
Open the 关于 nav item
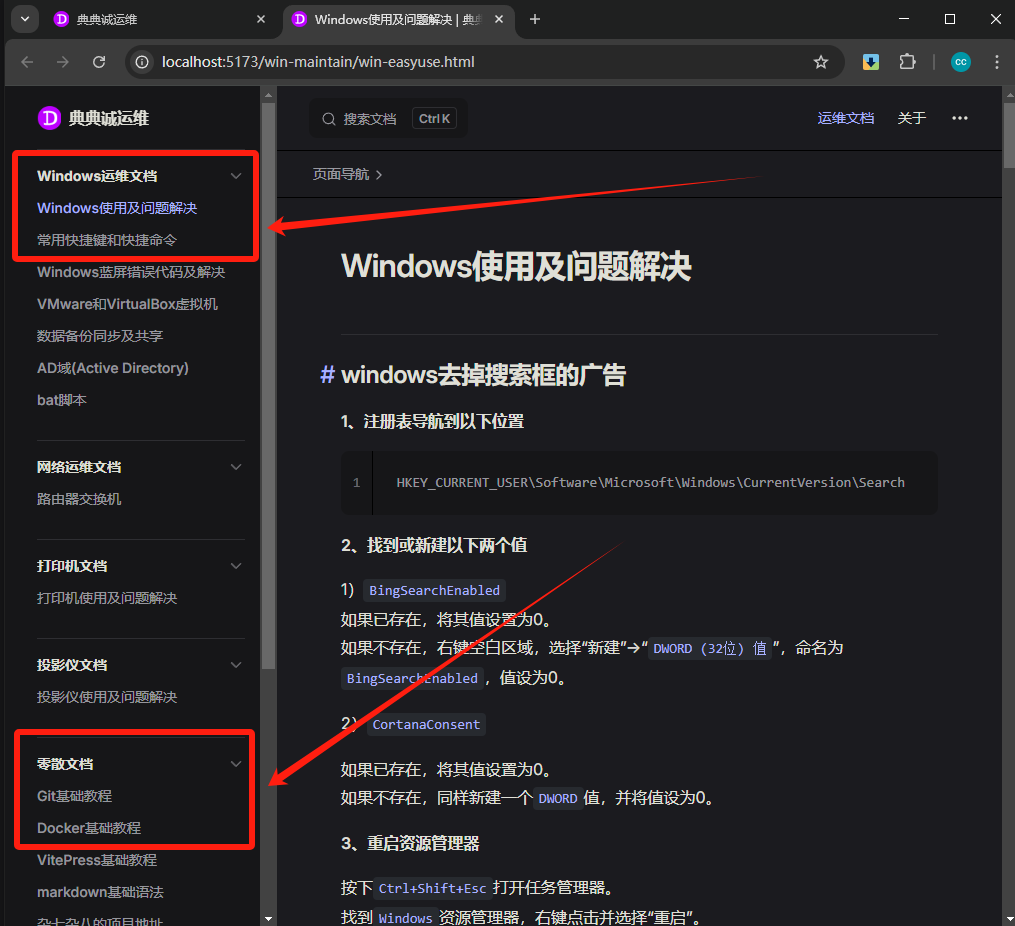tap(911, 118)
